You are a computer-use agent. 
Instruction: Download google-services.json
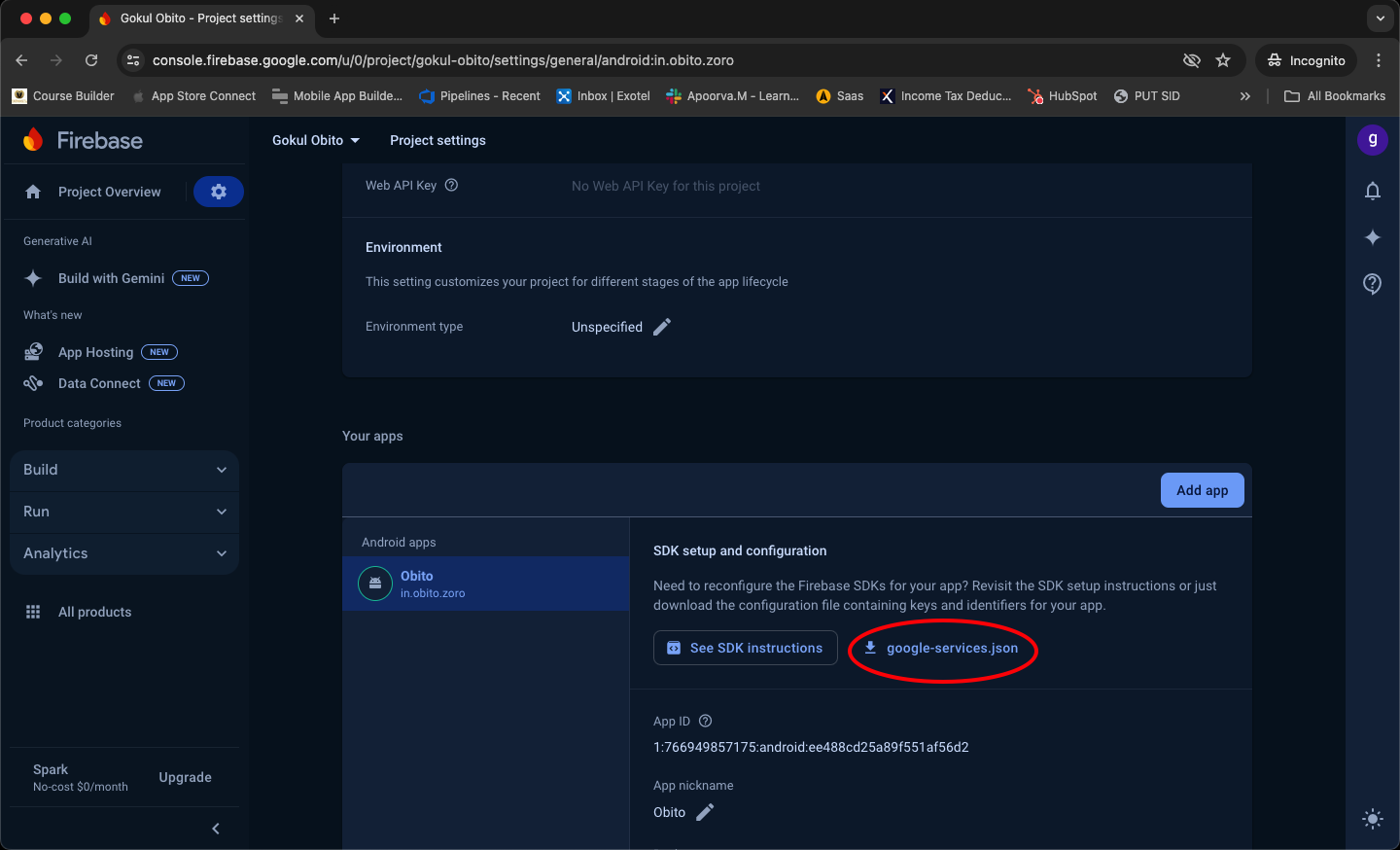tap(941, 648)
